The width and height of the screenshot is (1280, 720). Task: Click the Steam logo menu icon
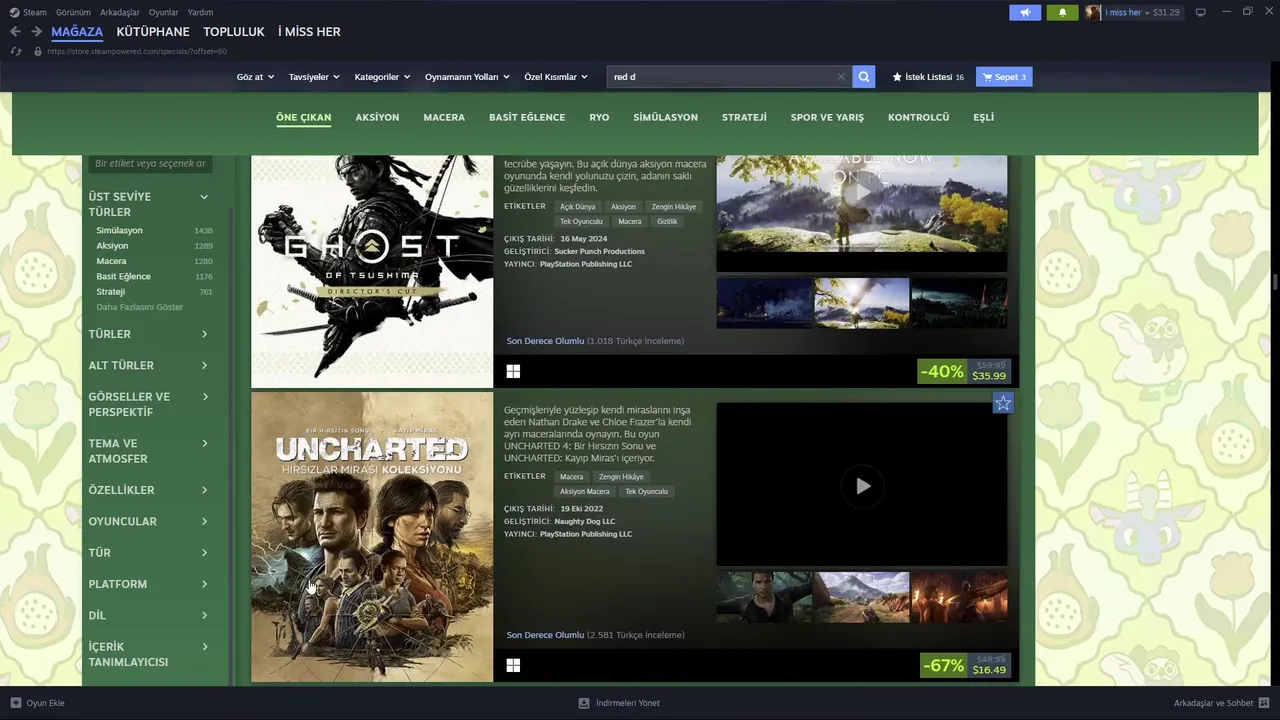click(15, 12)
